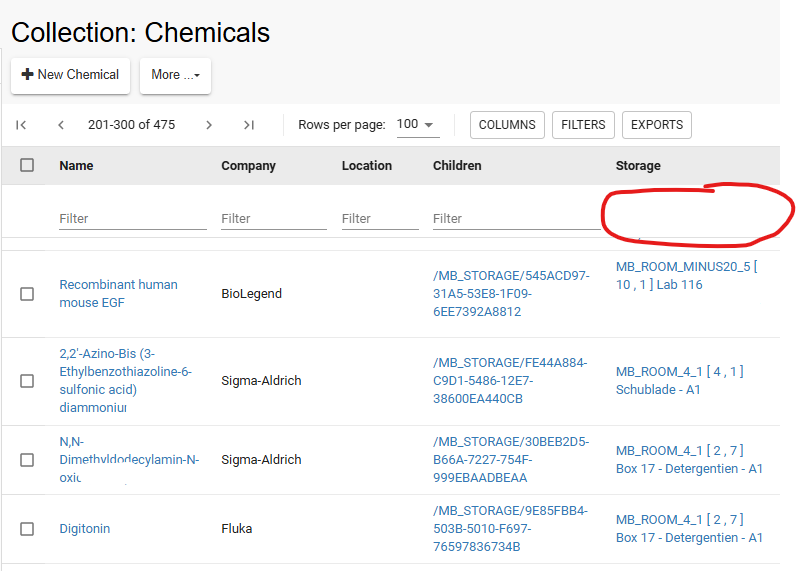Go to next page of chemicals
The height and width of the screenshot is (571, 797).
tap(209, 125)
